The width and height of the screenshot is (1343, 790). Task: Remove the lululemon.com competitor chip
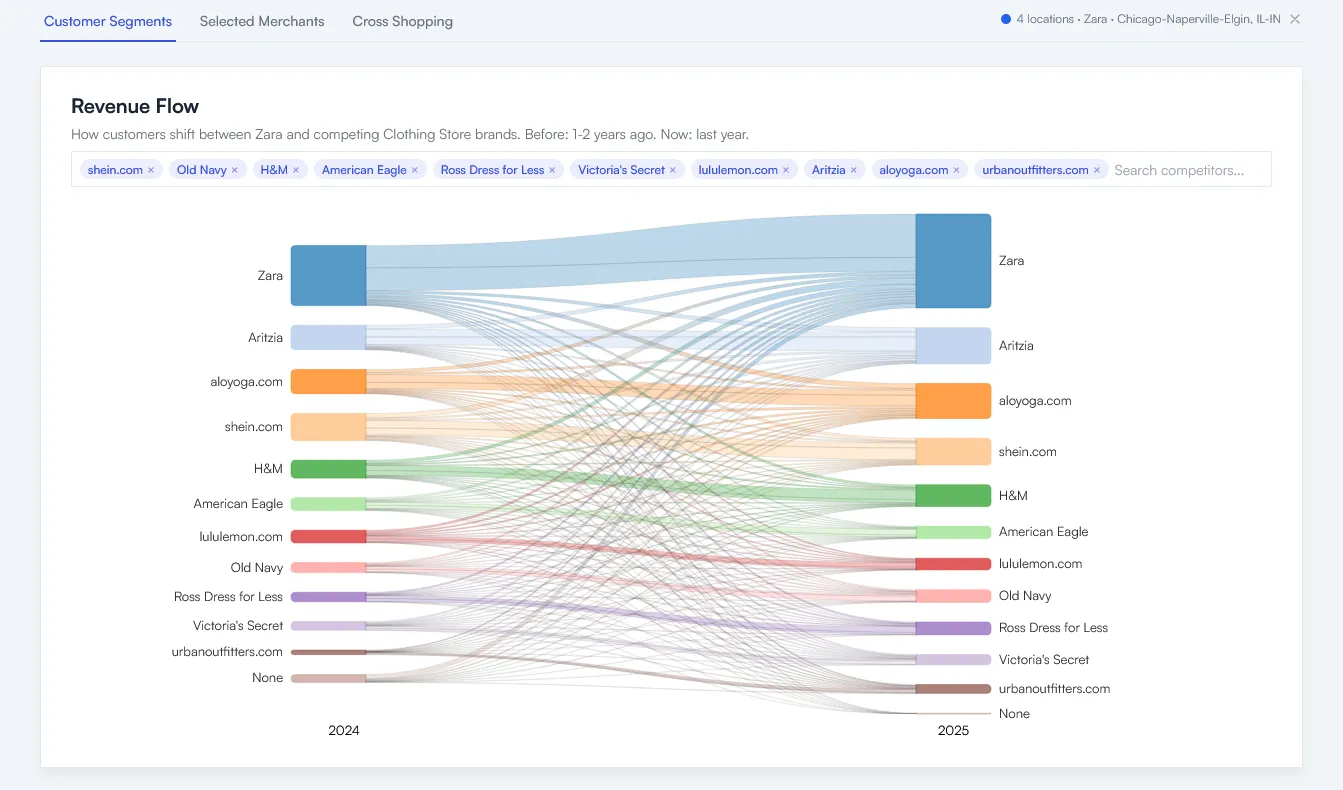coord(786,170)
